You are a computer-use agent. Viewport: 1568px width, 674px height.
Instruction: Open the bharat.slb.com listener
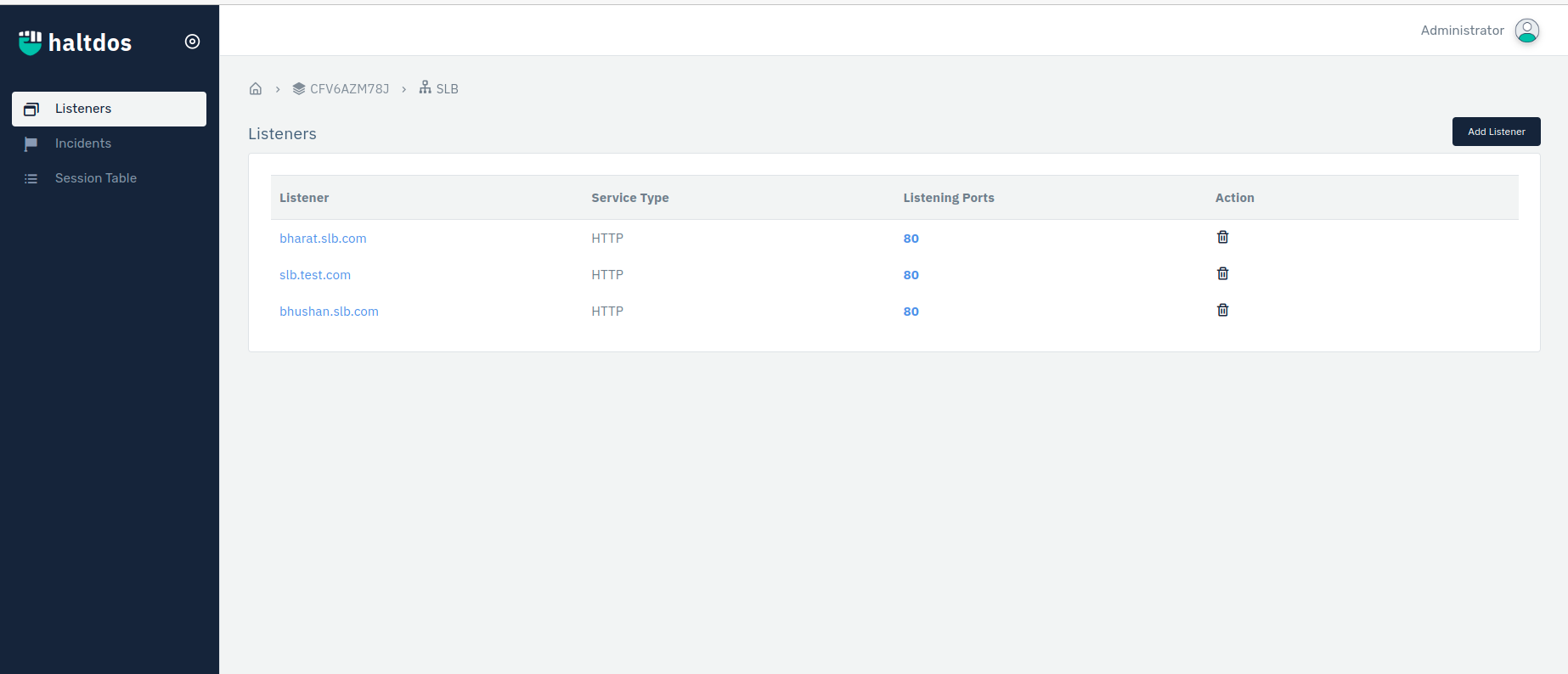pyautogui.click(x=323, y=239)
